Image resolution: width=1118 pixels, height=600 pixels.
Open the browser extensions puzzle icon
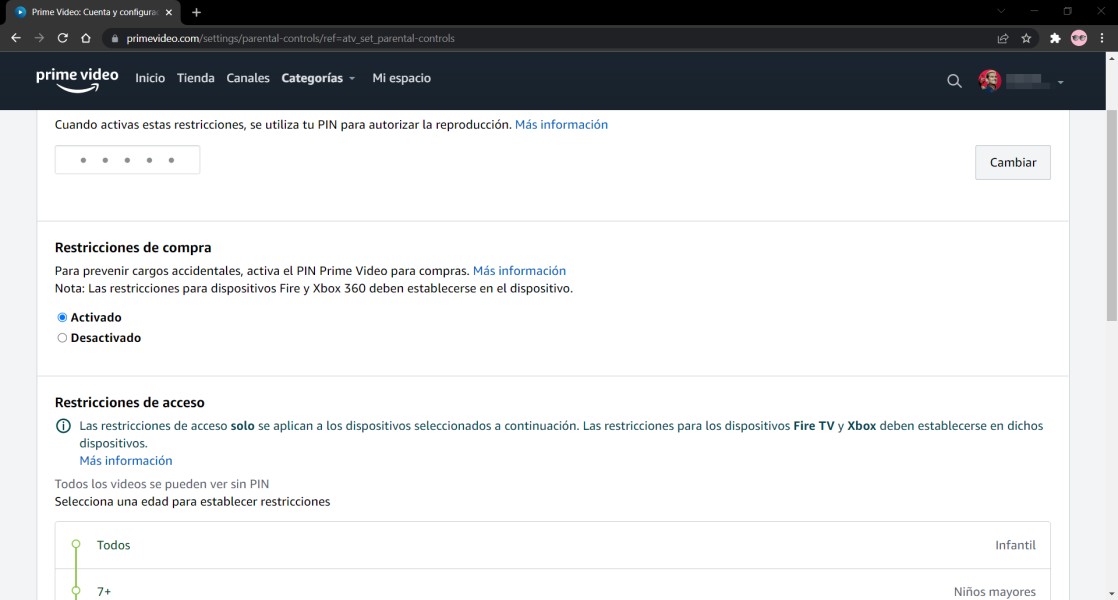pyautogui.click(x=1054, y=38)
